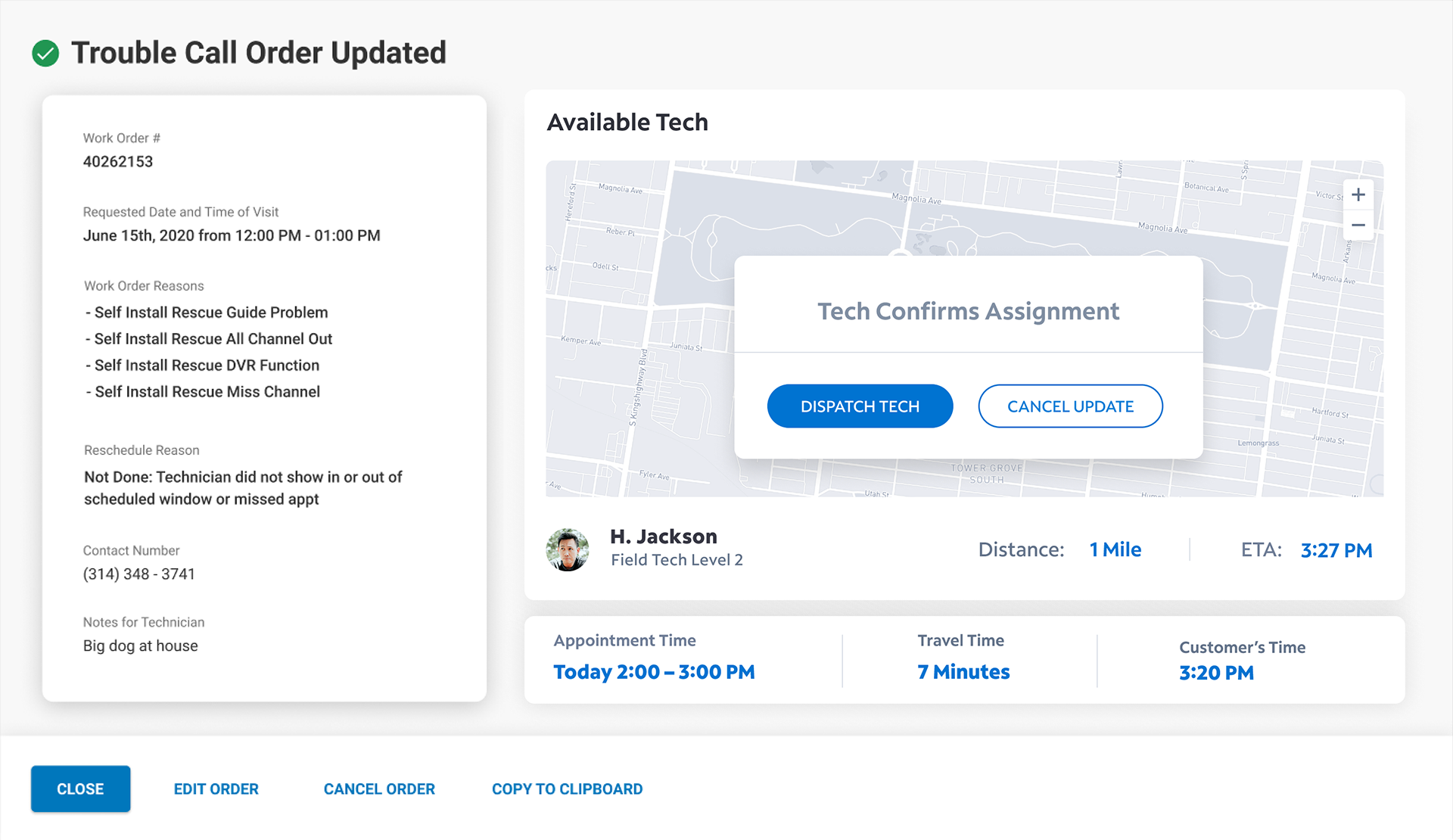Click the map zoom in plus icon
The height and width of the screenshot is (840, 1453).
pos(1358,195)
